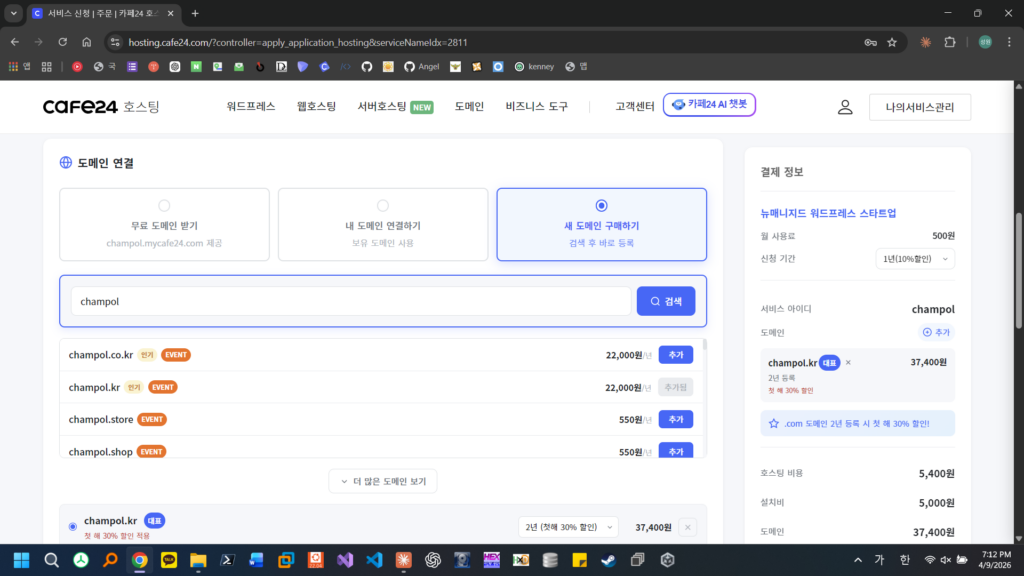Open Windows Start menu
1024x576 pixels.
point(22,560)
